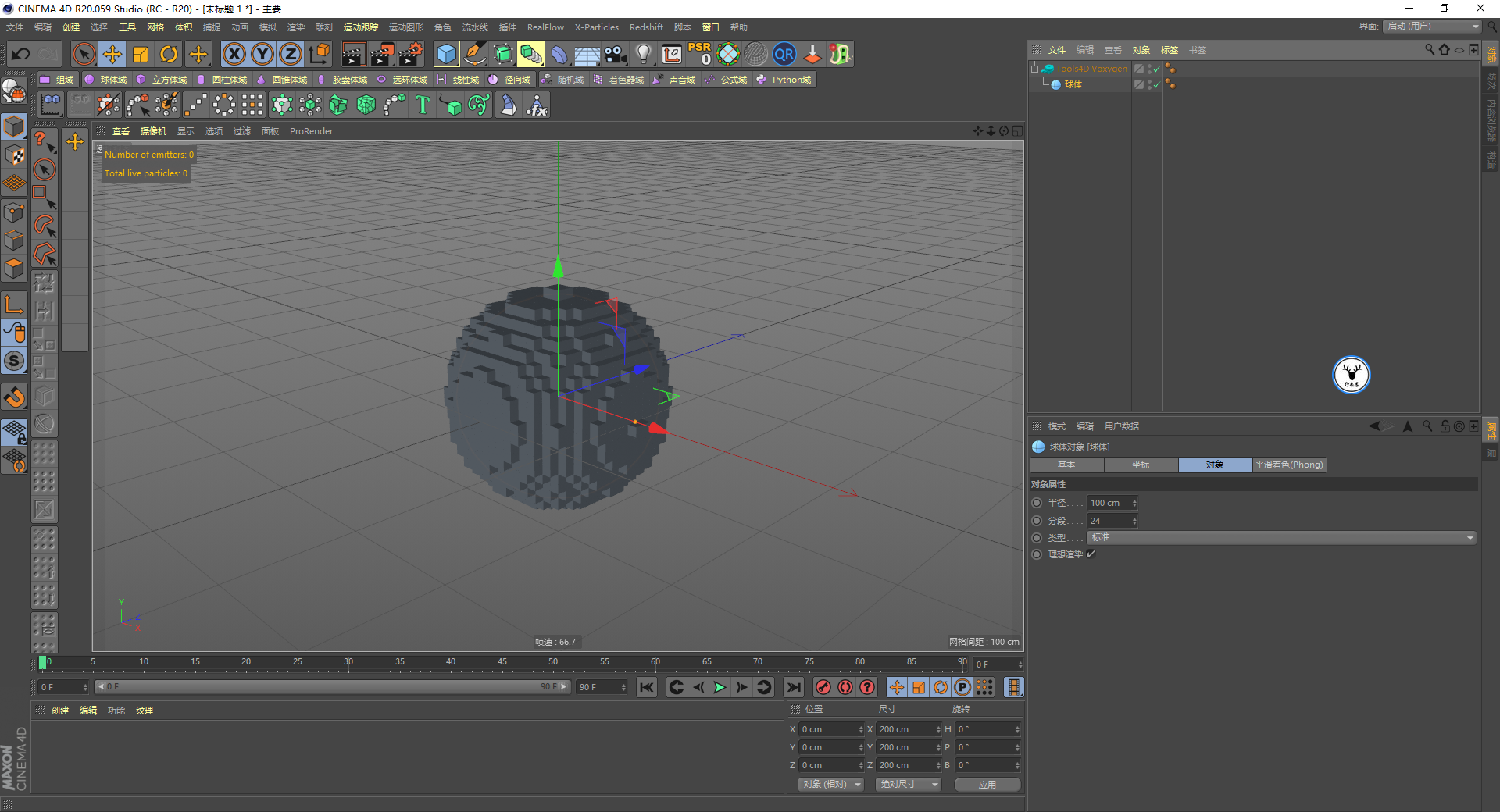Toggle the ideal render (理想渲染) checkbox
1500x812 pixels.
1091,554
